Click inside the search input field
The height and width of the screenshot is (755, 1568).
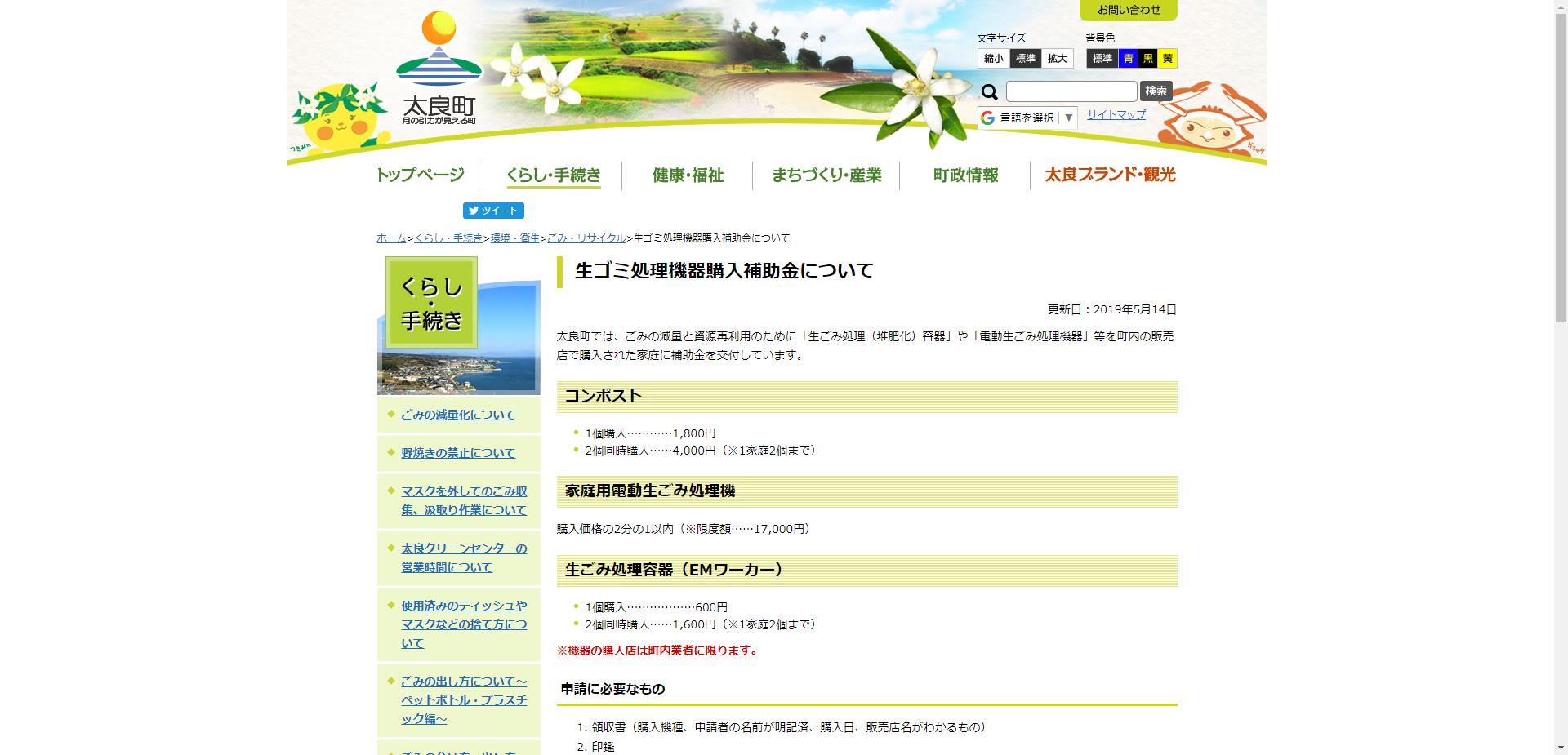(x=1070, y=91)
